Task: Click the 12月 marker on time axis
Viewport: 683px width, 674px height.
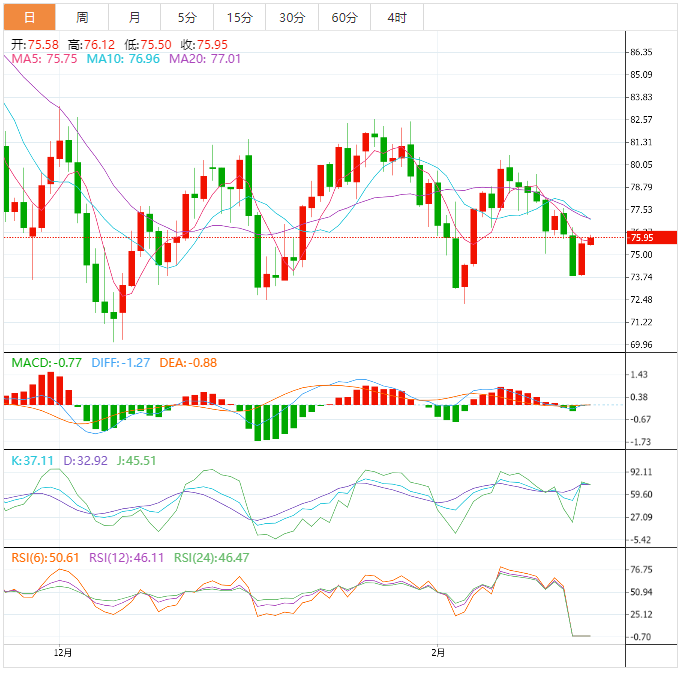Action: click(x=63, y=653)
